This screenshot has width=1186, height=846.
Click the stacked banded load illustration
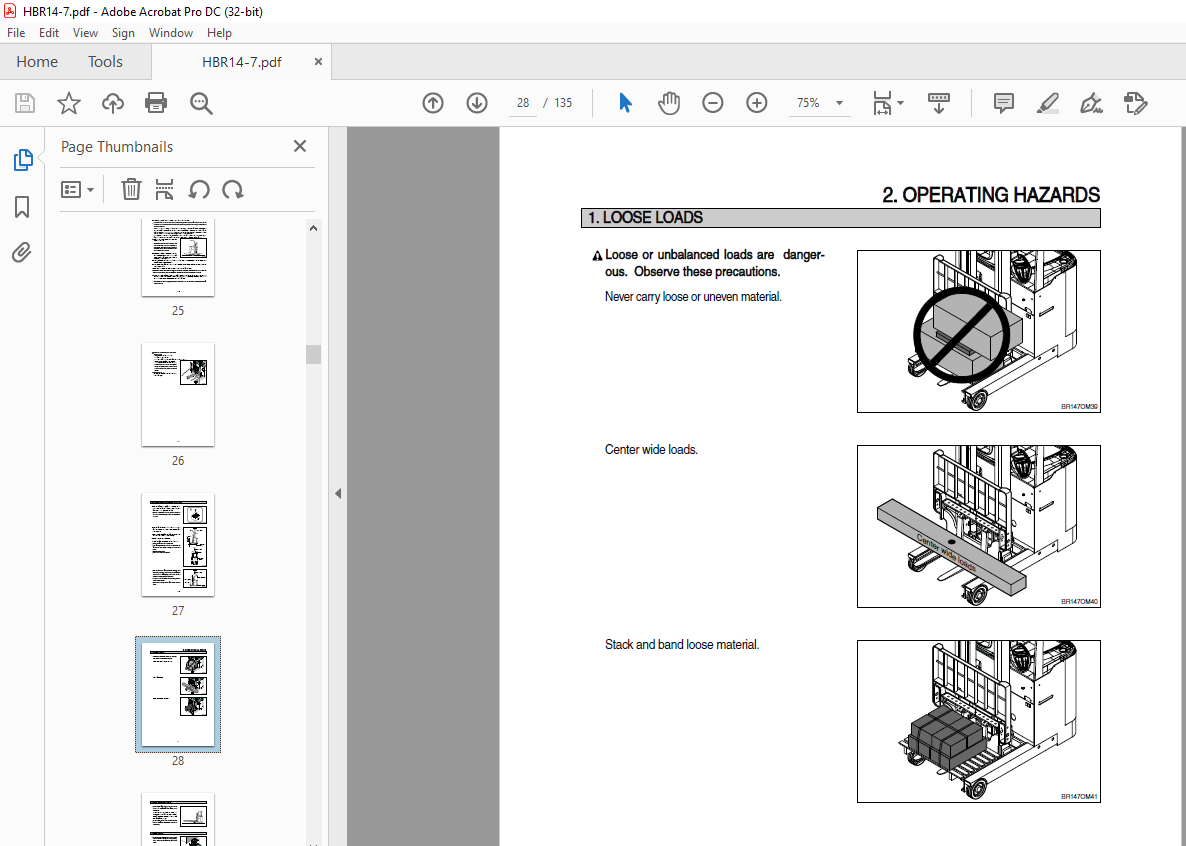coord(979,721)
